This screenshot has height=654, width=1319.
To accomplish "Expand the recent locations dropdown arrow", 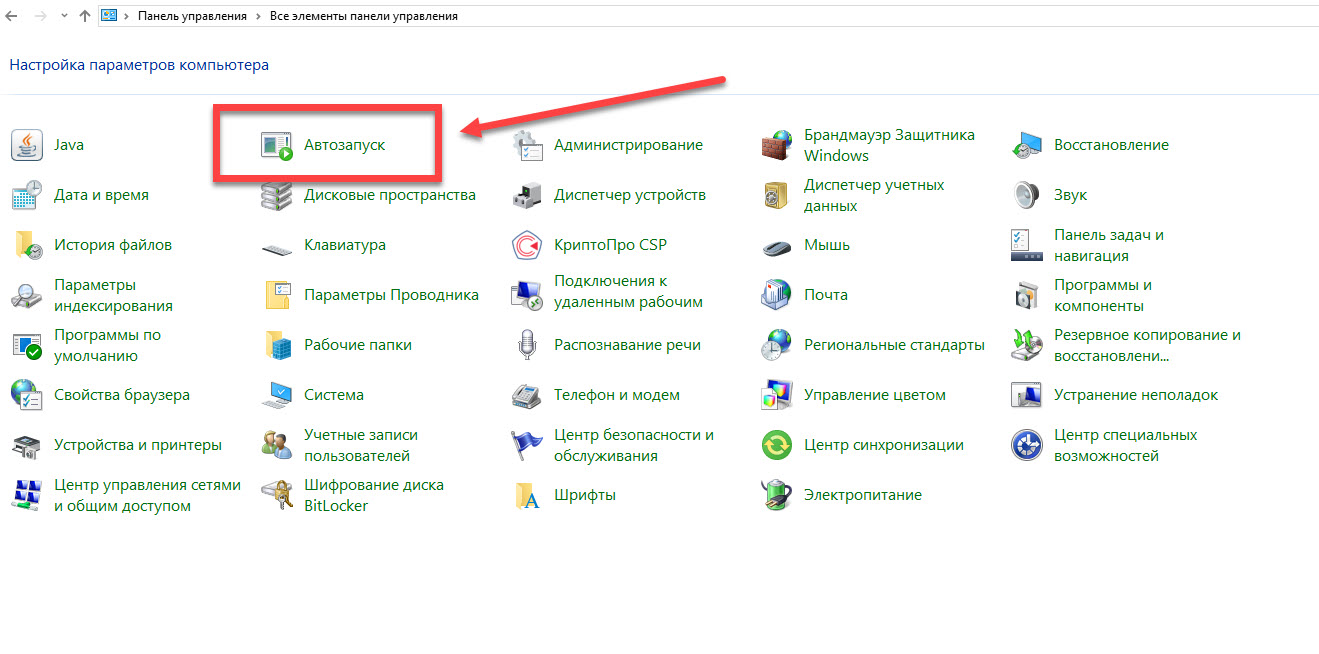I will (64, 16).
